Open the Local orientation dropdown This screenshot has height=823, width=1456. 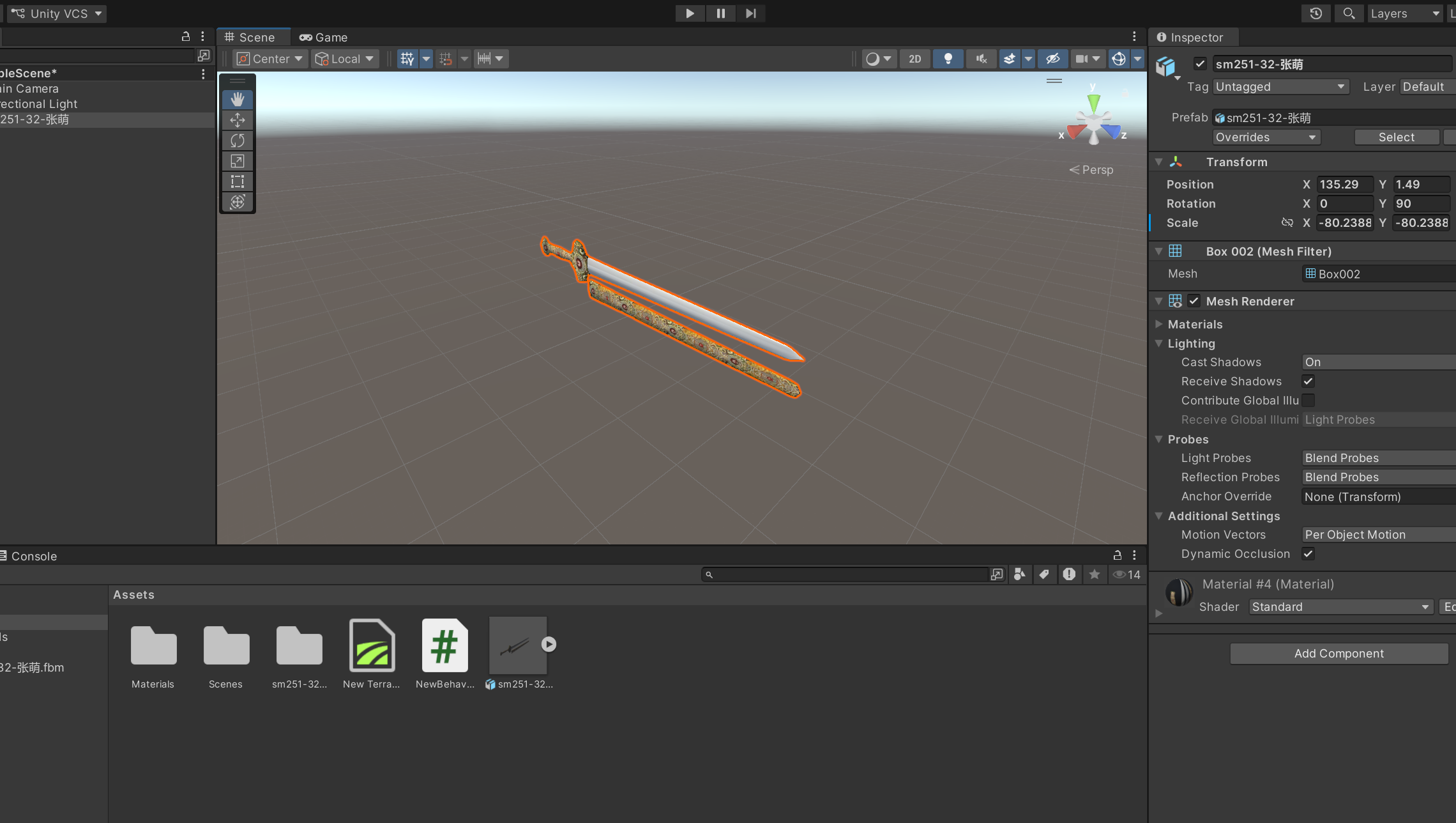coord(345,59)
